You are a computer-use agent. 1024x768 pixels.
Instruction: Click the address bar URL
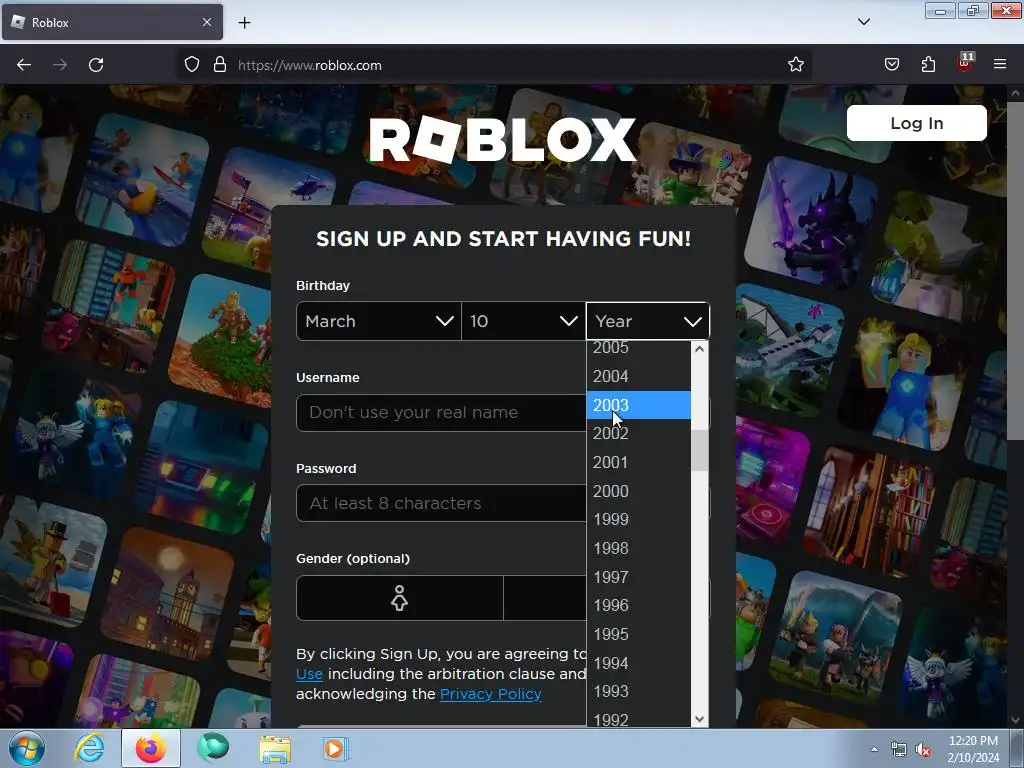pyautogui.click(x=310, y=65)
